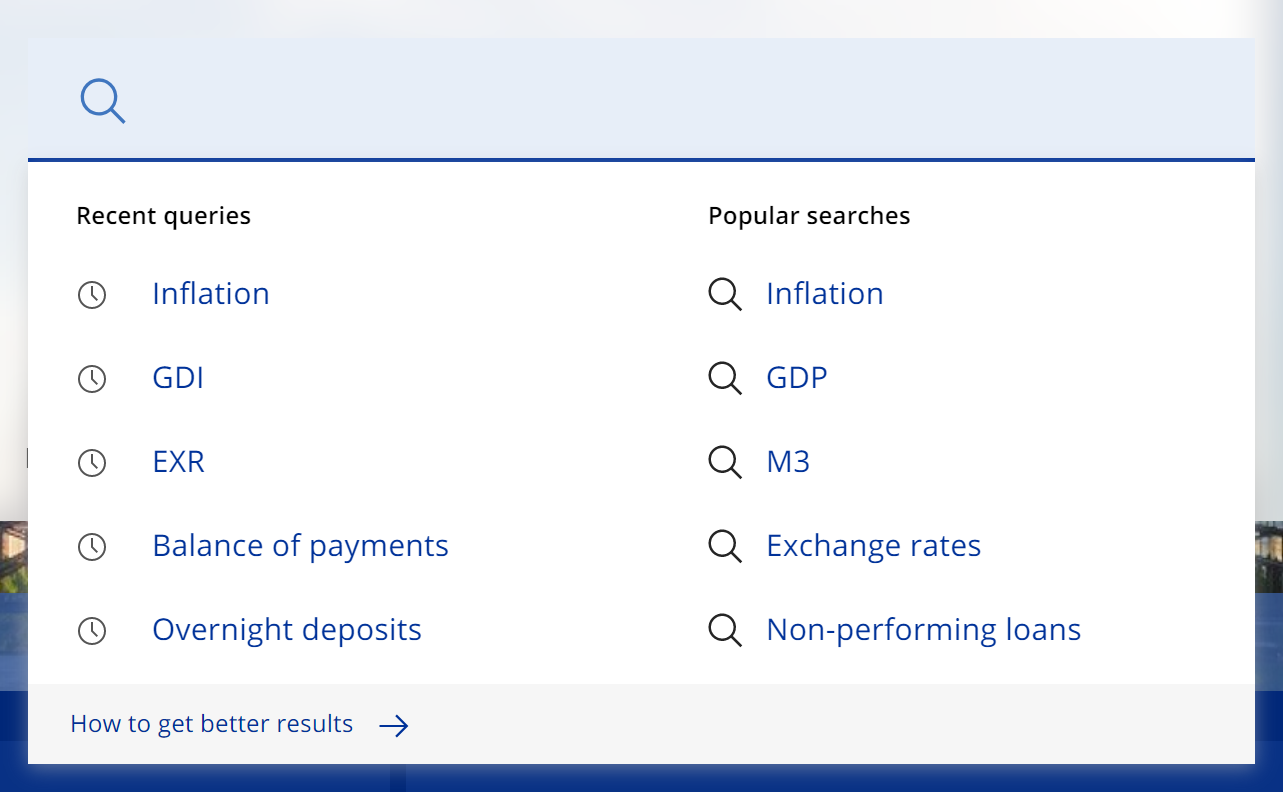Open the How to get better results page
The height and width of the screenshot is (792, 1283).
(x=211, y=723)
